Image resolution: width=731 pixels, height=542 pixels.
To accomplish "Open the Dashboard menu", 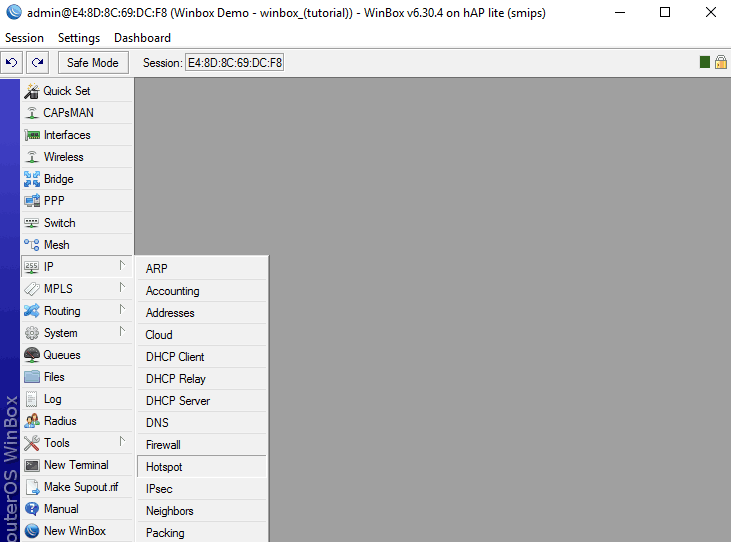I will 142,38.
